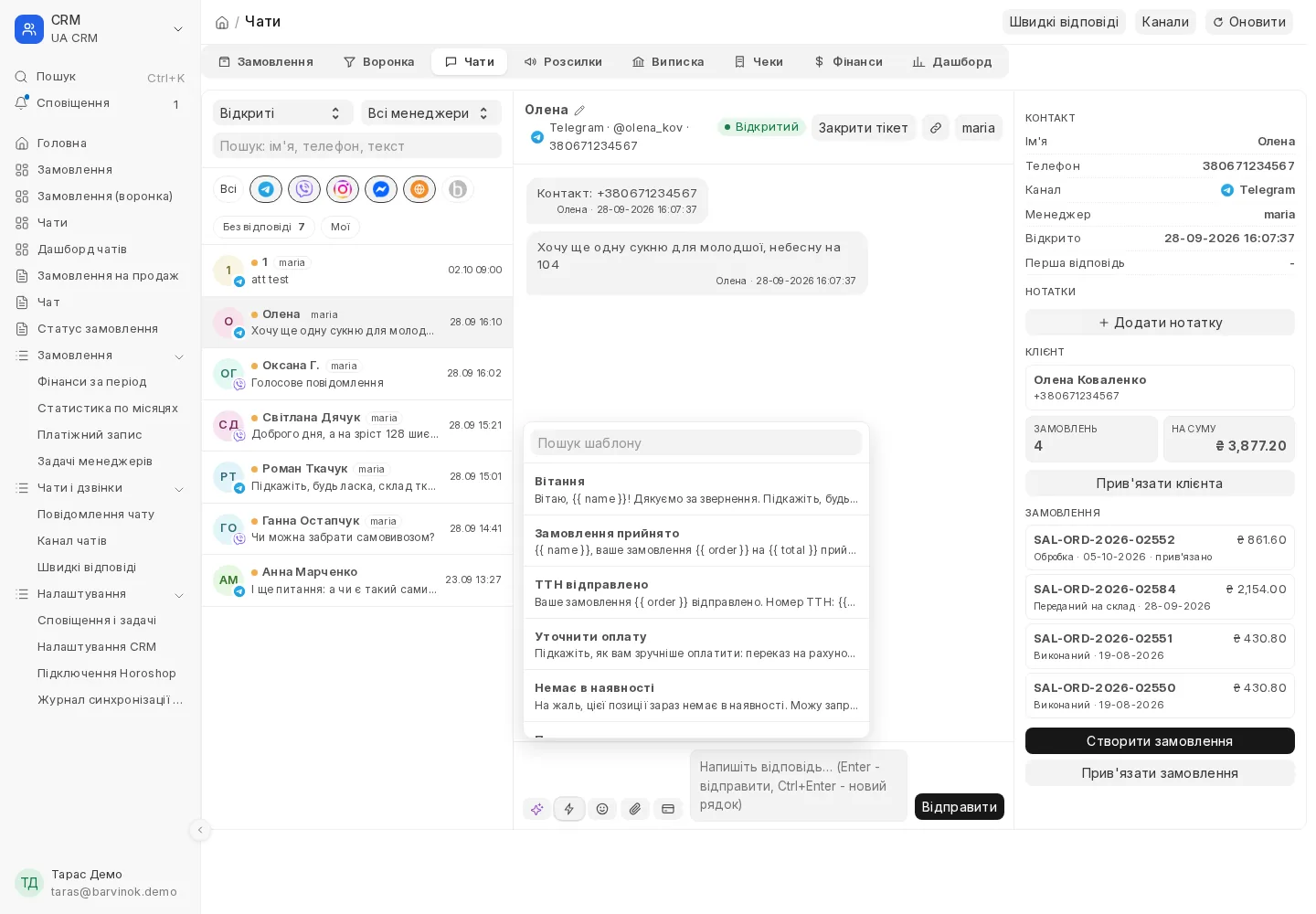The height and width of the screenshot is (914, 1316).
Task: Attach a file with paperclip icon
Action: tap(635, 809)
